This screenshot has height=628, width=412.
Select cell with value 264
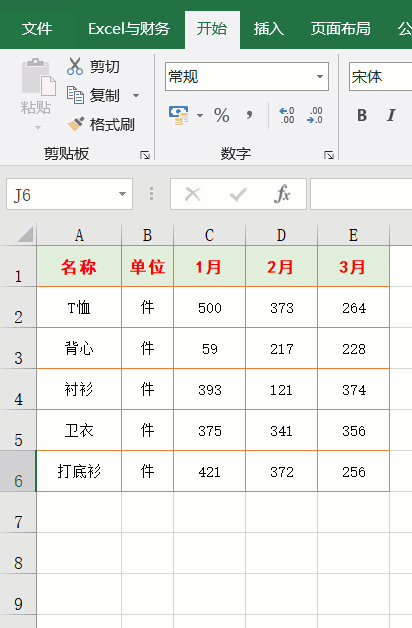click(x=353, y=308)
